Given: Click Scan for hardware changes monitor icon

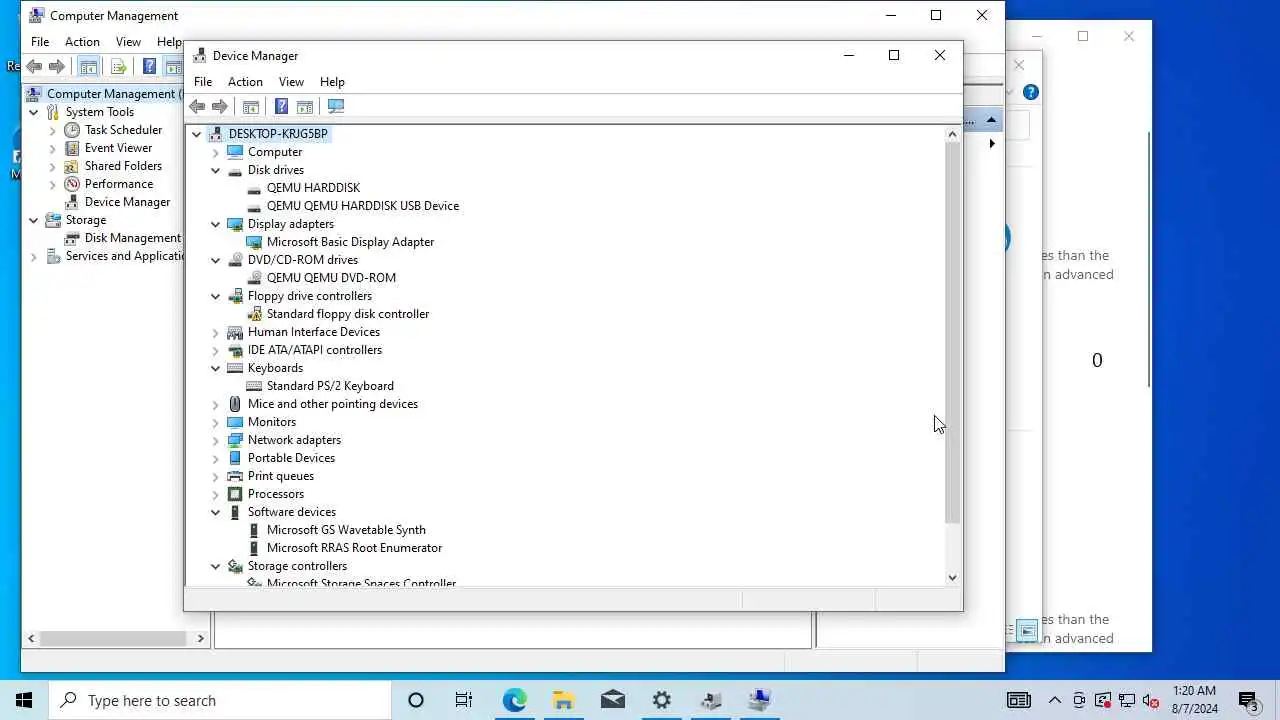Looking at the screenshot, I should [x=336, y=106].
